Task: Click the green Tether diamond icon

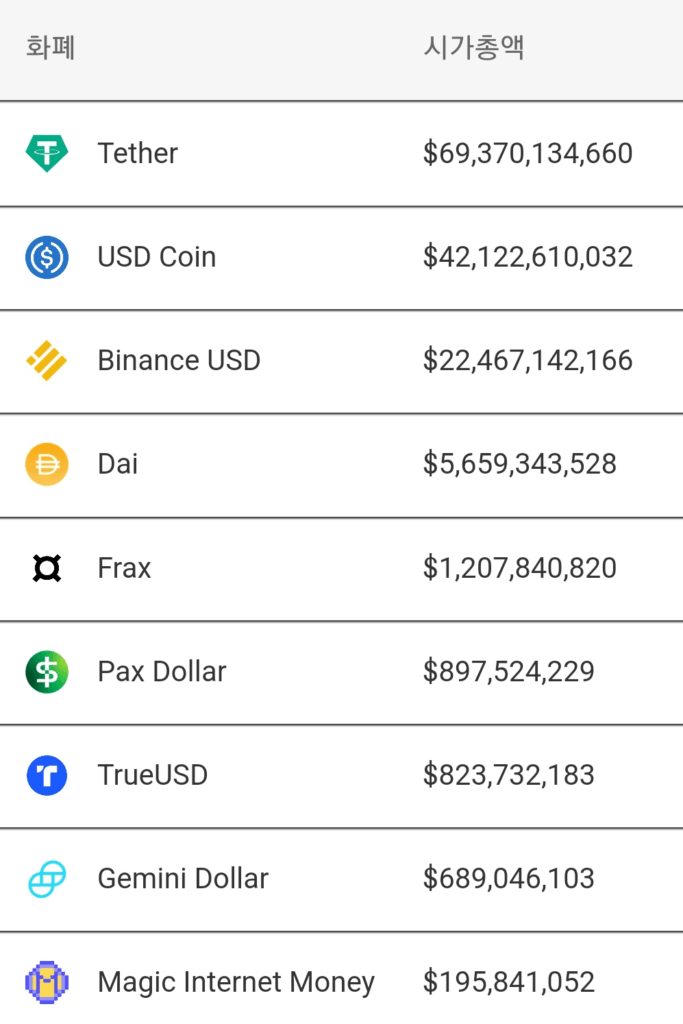Action: 46,153
